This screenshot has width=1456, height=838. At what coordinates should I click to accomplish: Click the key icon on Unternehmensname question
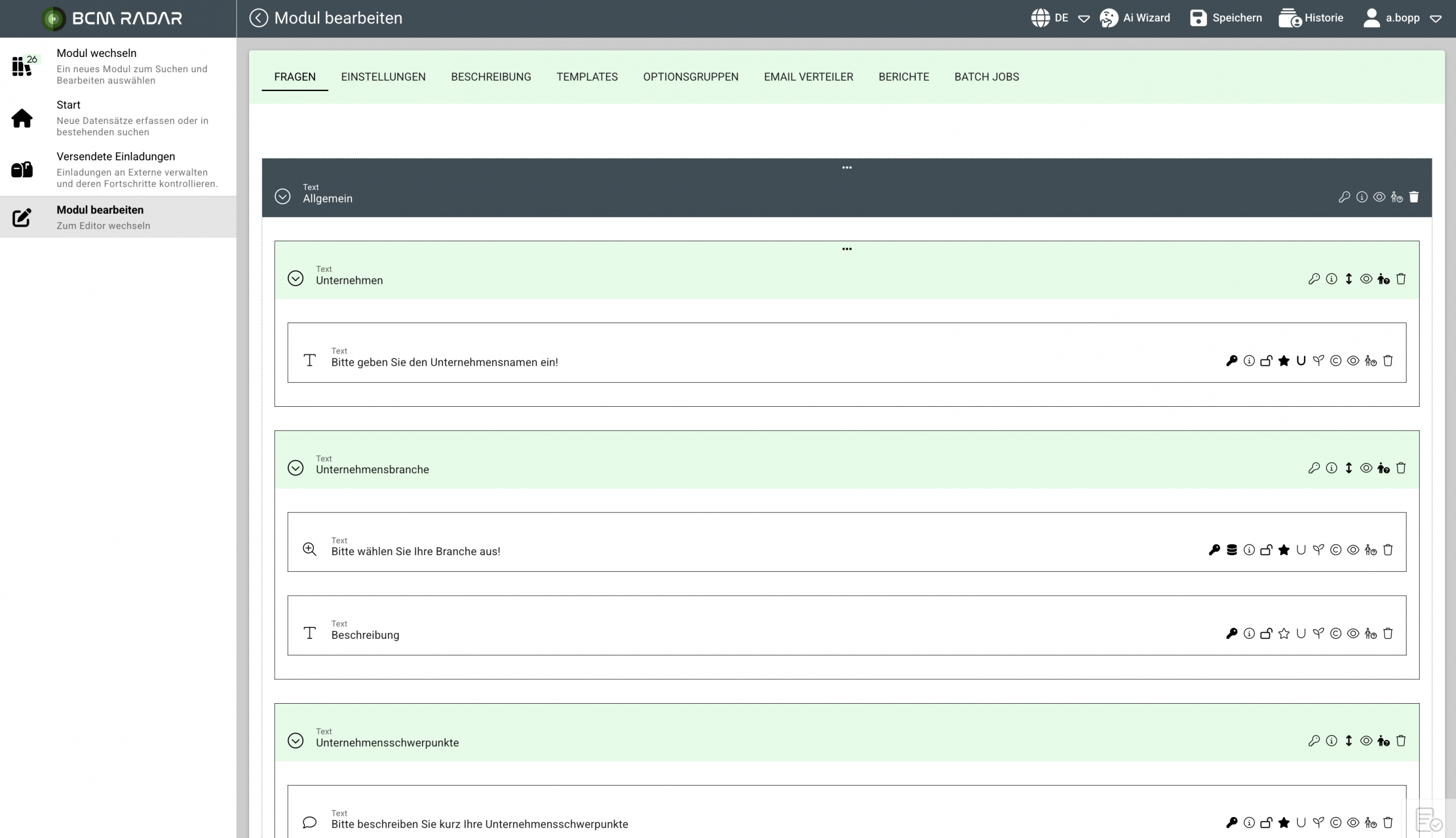click(1231, 361)
